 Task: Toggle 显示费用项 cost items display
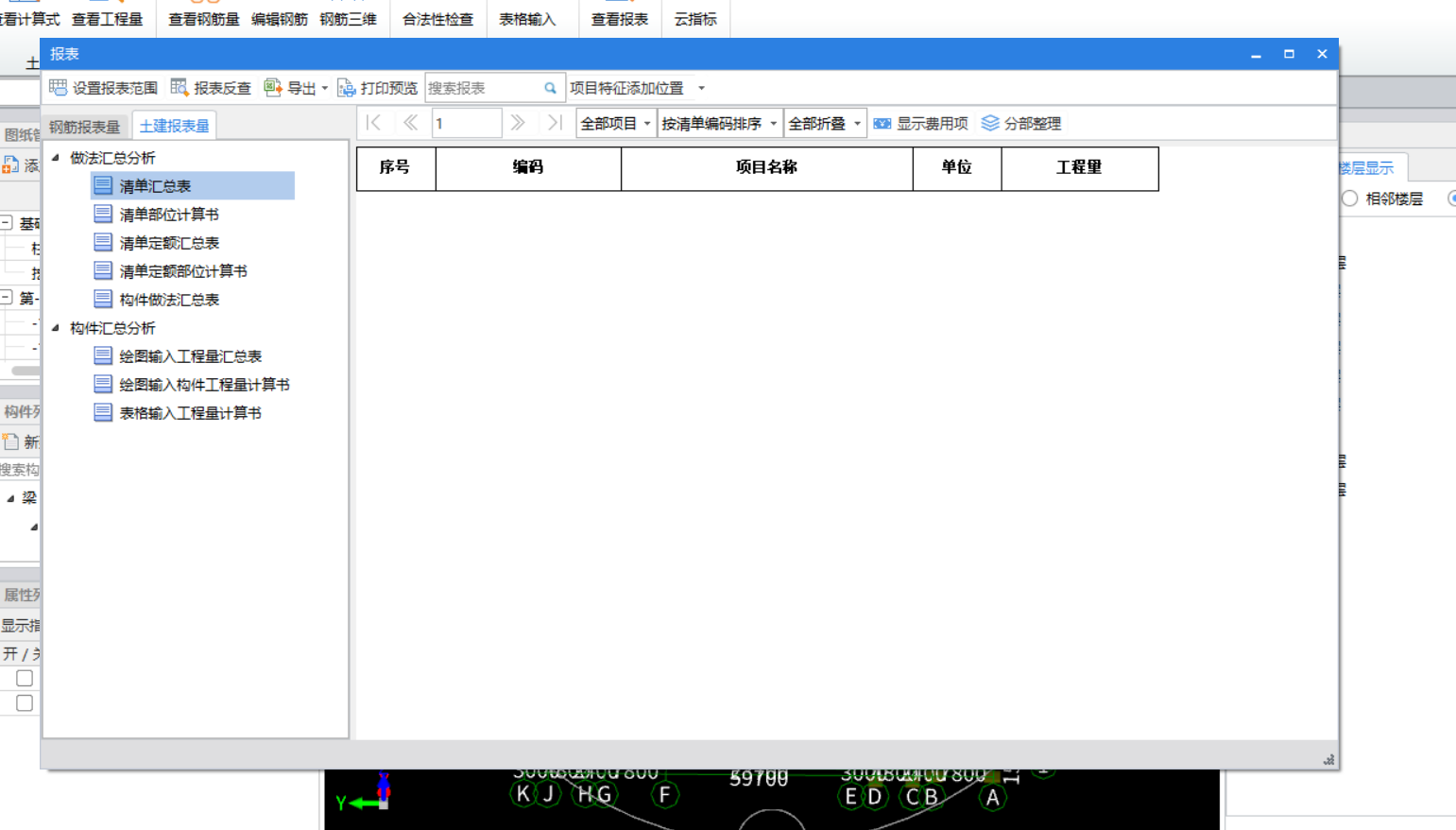pyautogui.click(x=920, y=124)
